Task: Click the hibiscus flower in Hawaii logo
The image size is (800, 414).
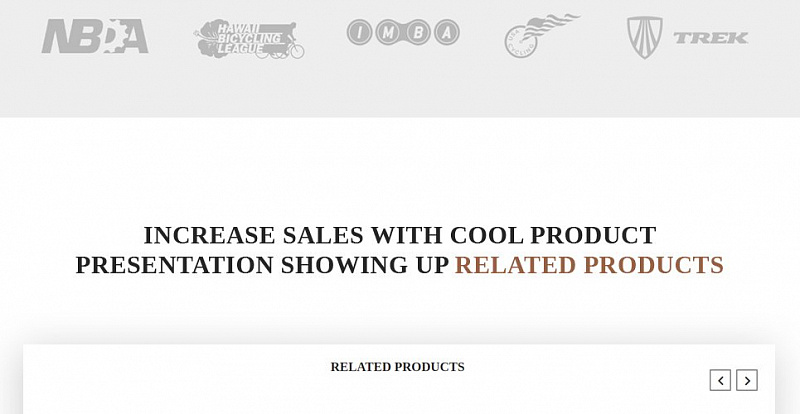Action: (210, 39)
